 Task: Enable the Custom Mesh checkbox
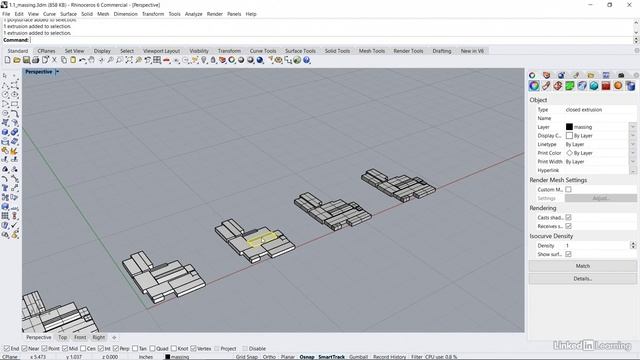[x=569, y=189]
